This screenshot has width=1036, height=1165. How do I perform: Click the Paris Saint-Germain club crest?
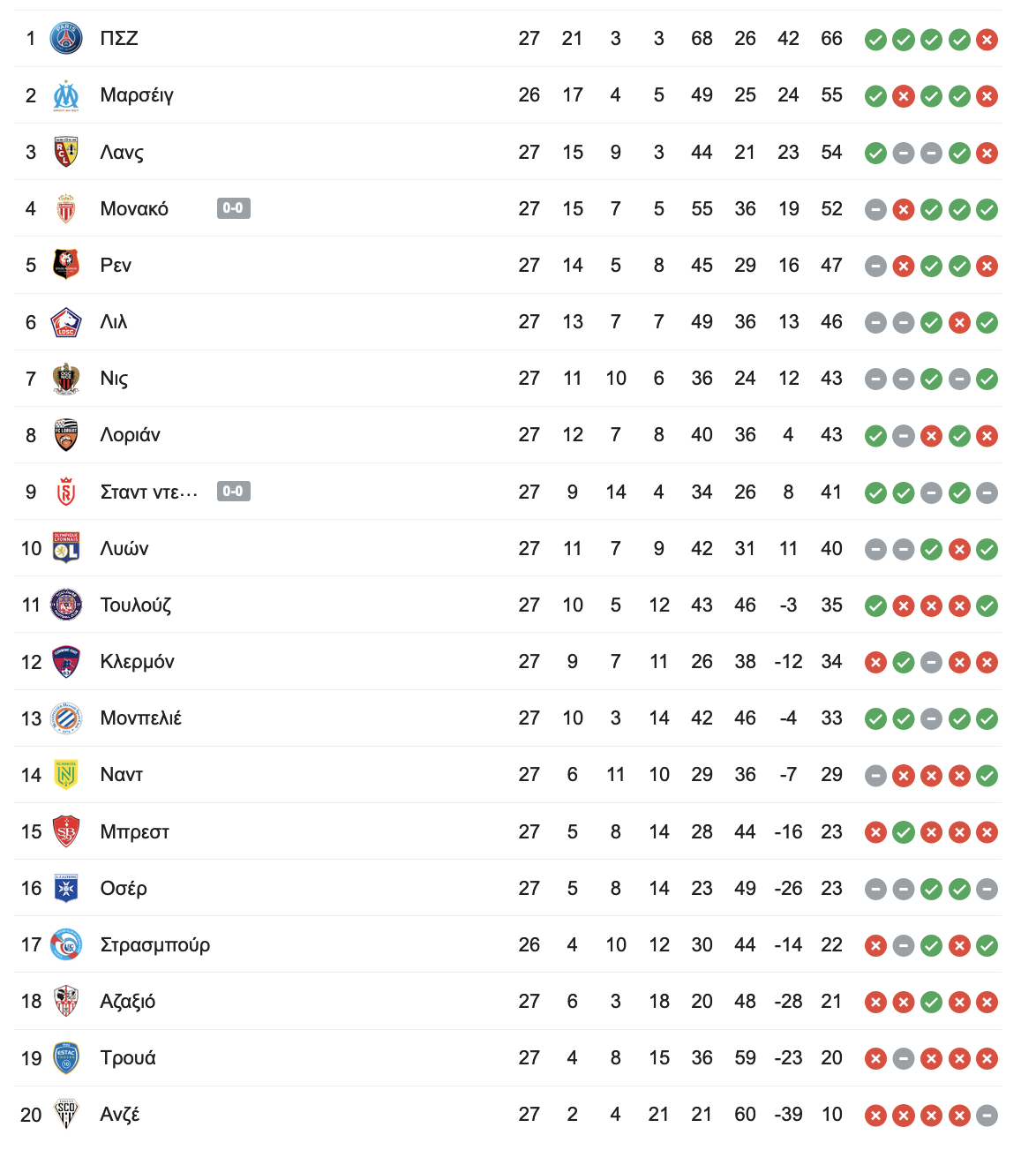(66, 39)
